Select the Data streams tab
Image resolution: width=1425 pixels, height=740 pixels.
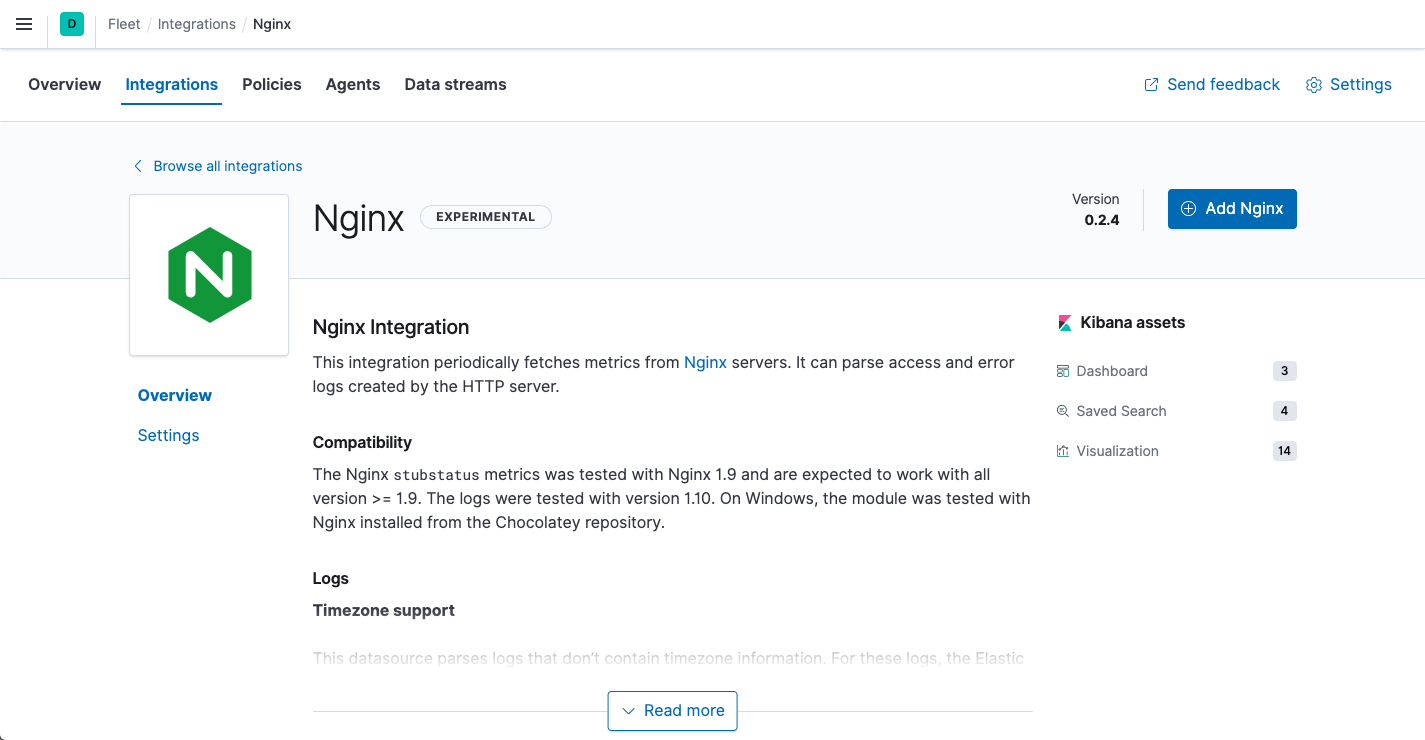tap(455, 84)
